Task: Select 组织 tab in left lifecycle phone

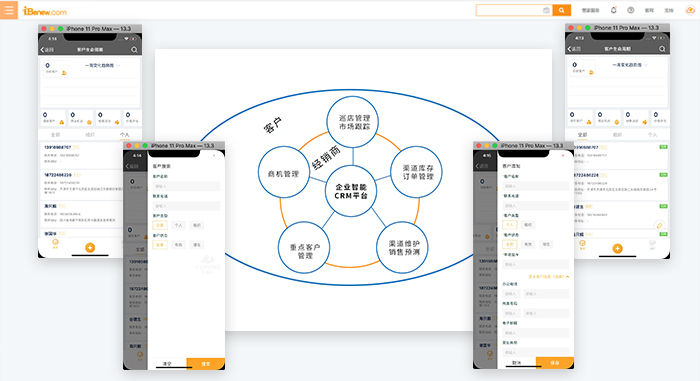Action: (x=90, y=134)
